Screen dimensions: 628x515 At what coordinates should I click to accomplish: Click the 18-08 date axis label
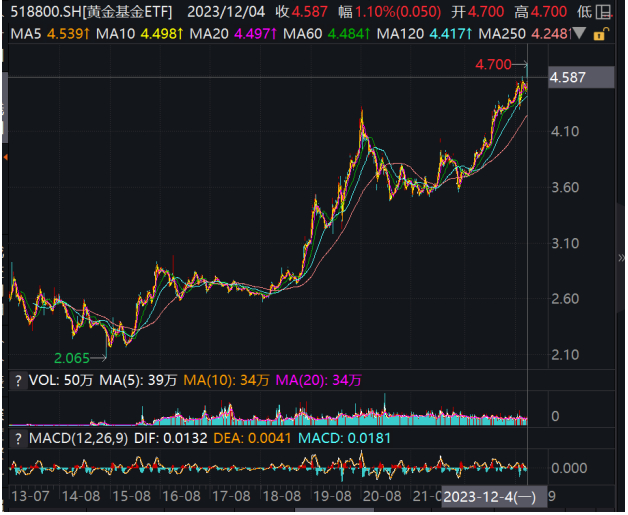tap(282, 497)
